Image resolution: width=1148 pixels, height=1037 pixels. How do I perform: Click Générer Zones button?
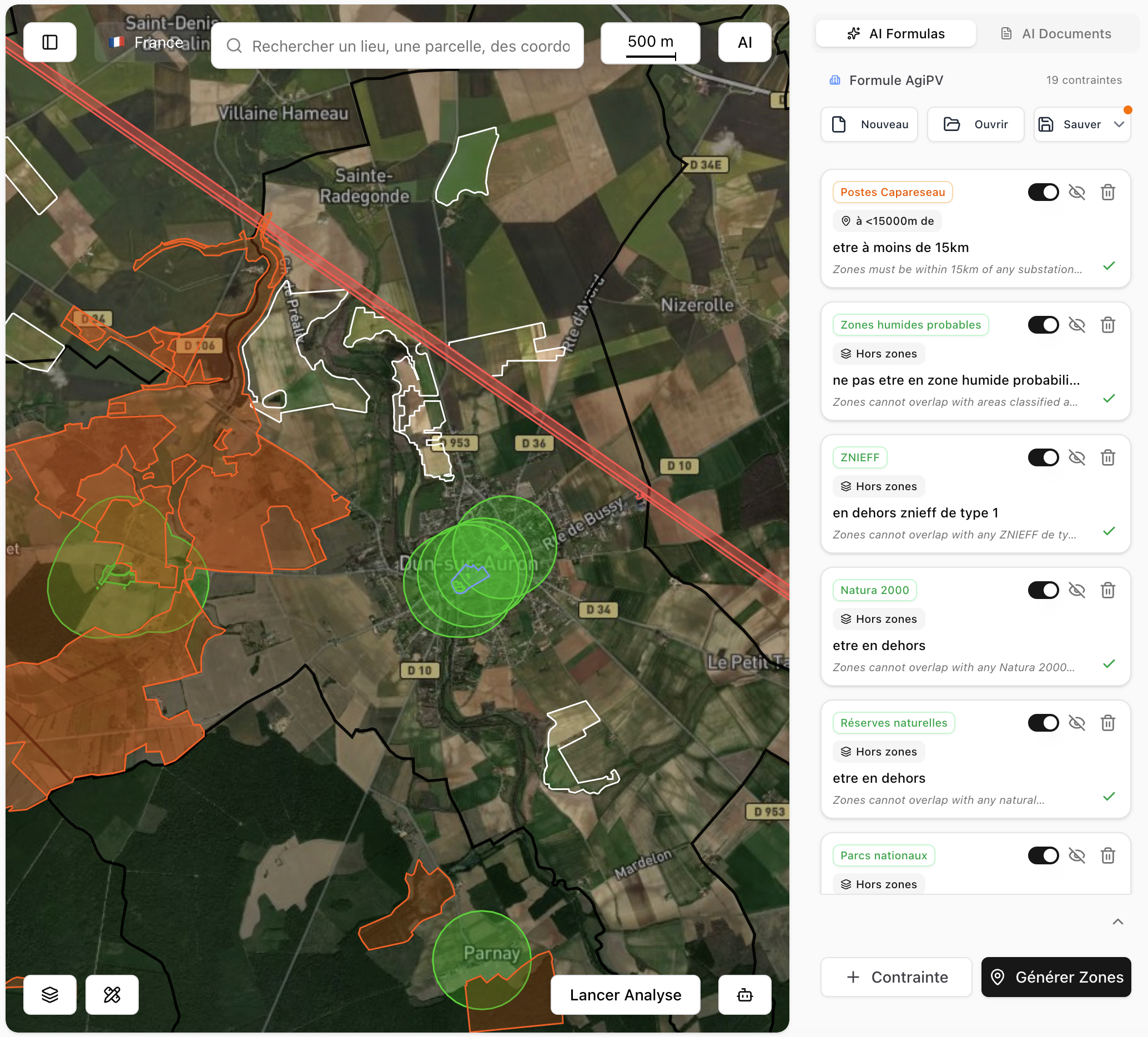(x=1056, y=977)
